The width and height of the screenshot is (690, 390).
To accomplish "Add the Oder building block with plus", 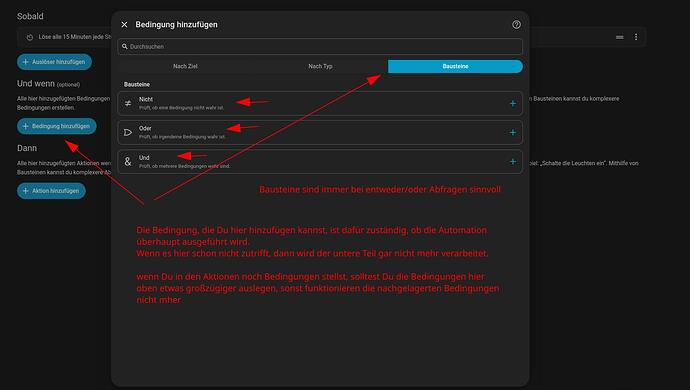I will [513, 132].
